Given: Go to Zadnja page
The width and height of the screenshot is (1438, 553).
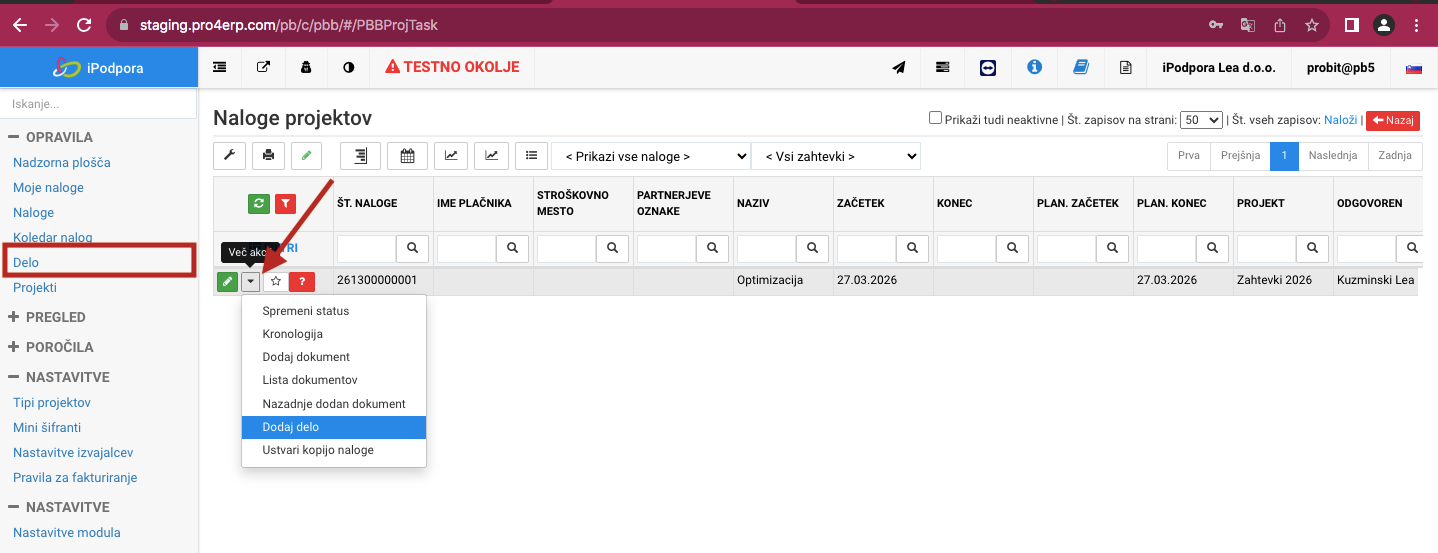Looking at the screenshot, I should (x=1395, y=156).
